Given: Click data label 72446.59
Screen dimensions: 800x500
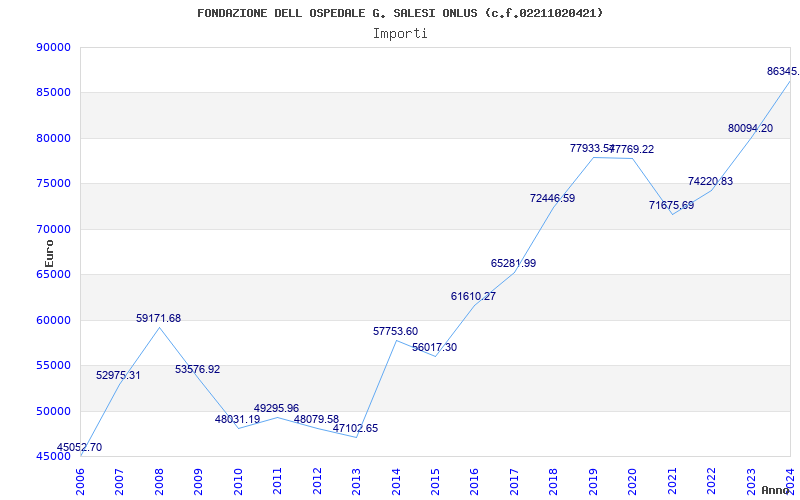Looking at the screenshot, I should (x=553, y=198).
